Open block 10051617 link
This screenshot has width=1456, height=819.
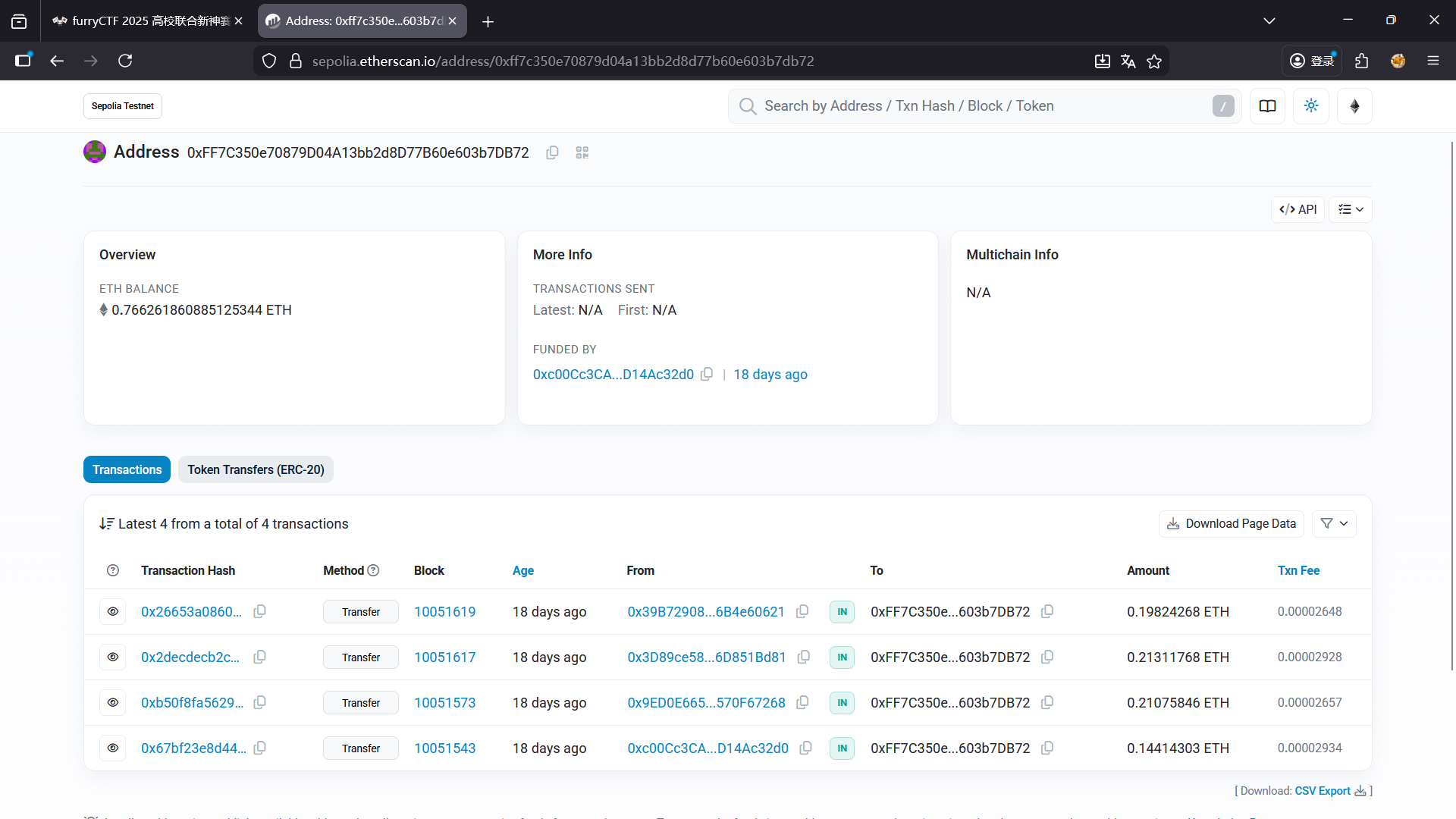click(444, 657)
